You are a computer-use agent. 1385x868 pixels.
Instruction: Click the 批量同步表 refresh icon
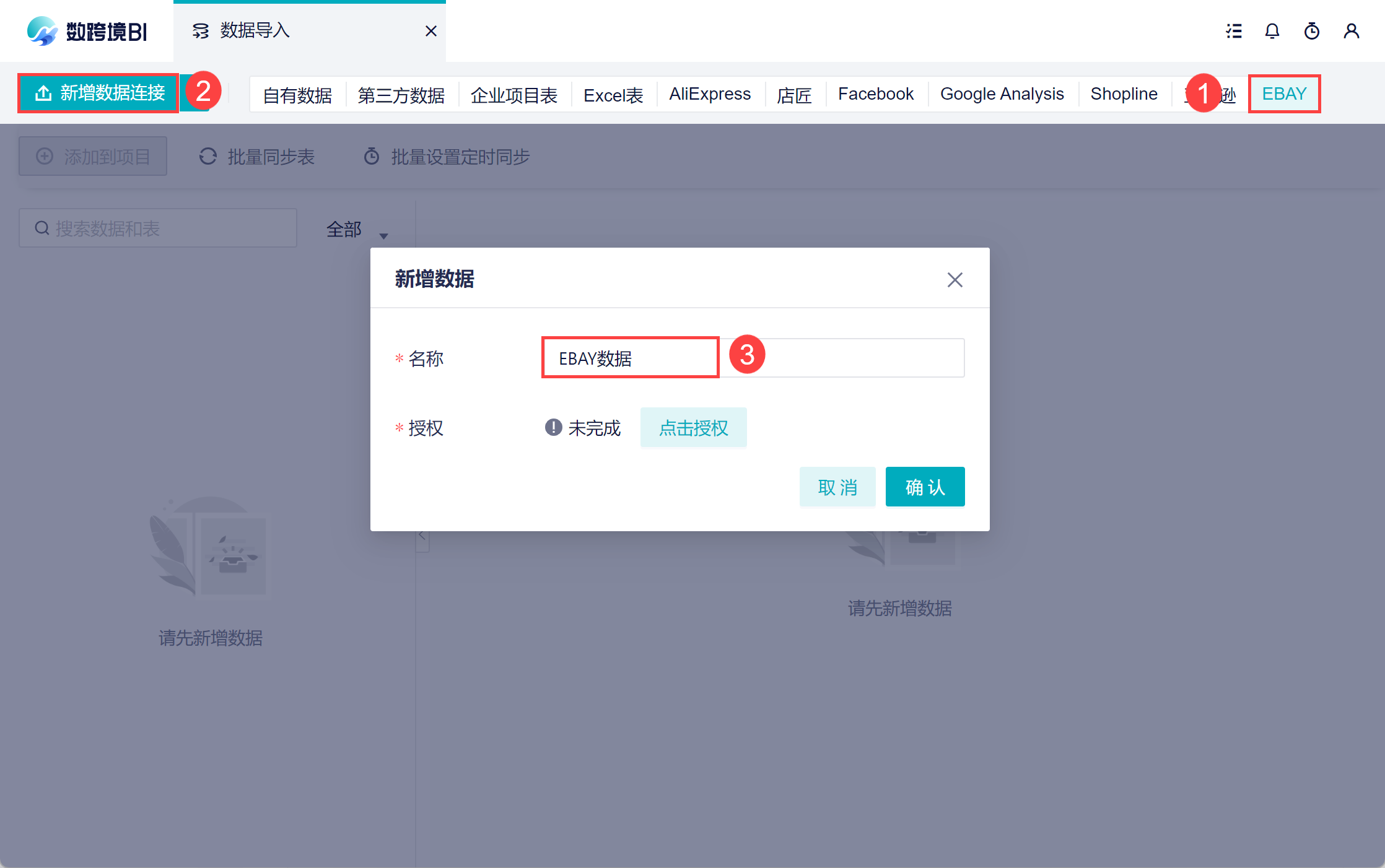208,157
